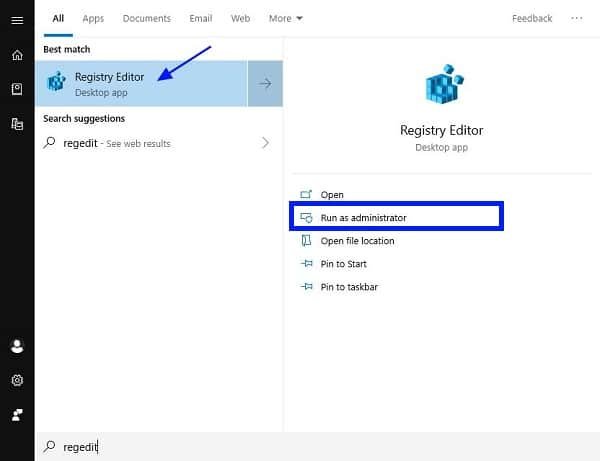Click the Registry Editor icon in best match

(x=56, y=81)
